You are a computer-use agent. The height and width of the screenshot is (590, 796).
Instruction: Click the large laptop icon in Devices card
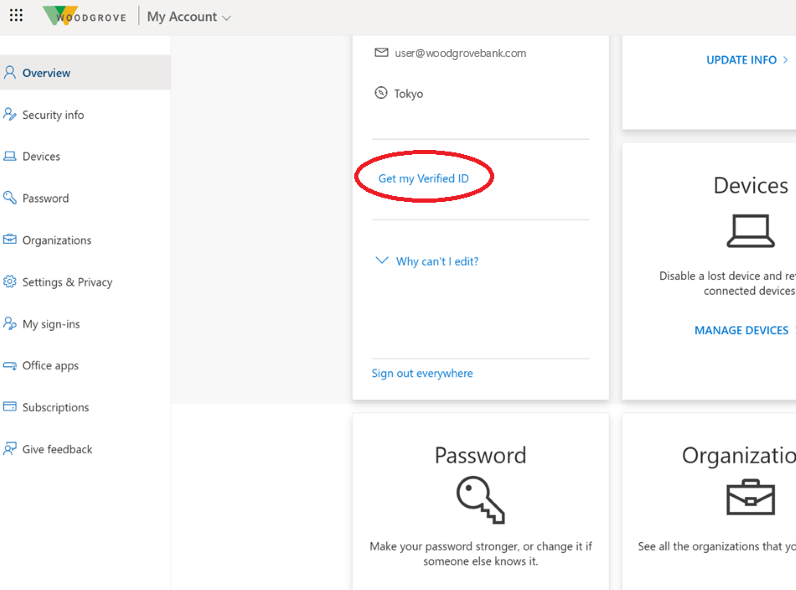point(750,231)
